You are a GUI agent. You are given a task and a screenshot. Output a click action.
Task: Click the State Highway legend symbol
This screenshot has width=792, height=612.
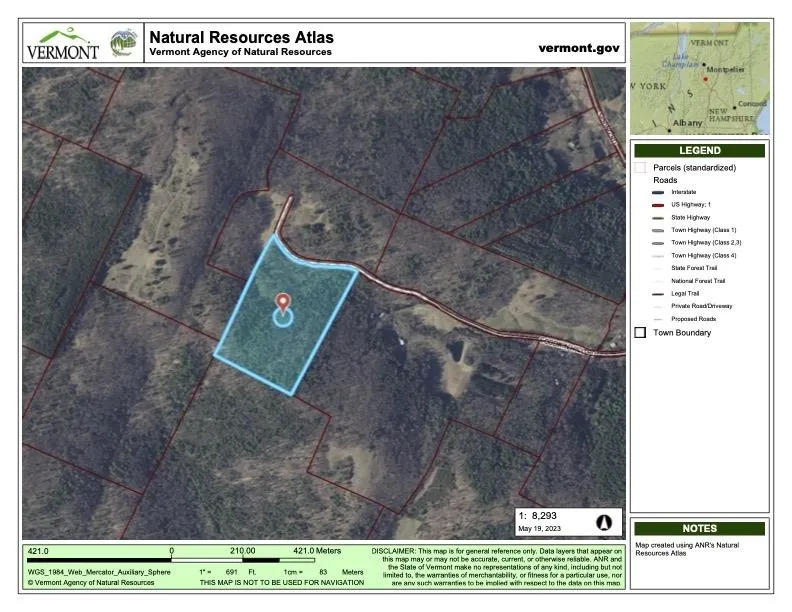click(x=656, y=217)
